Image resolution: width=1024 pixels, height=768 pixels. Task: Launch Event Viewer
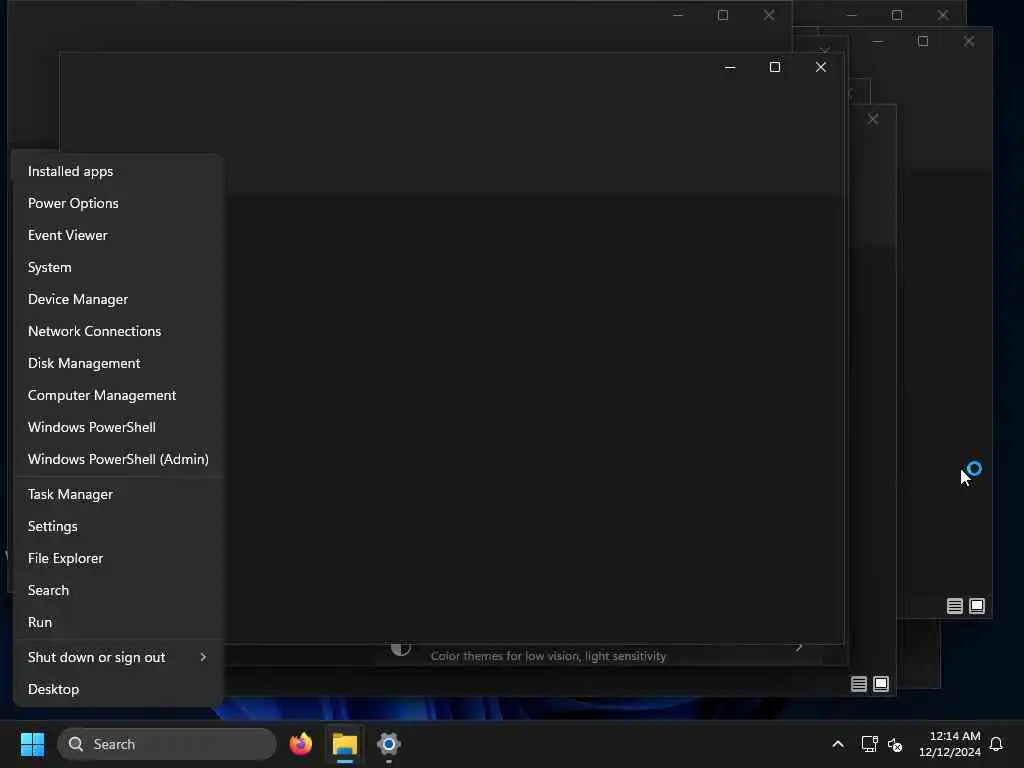(x=118, y=235)
